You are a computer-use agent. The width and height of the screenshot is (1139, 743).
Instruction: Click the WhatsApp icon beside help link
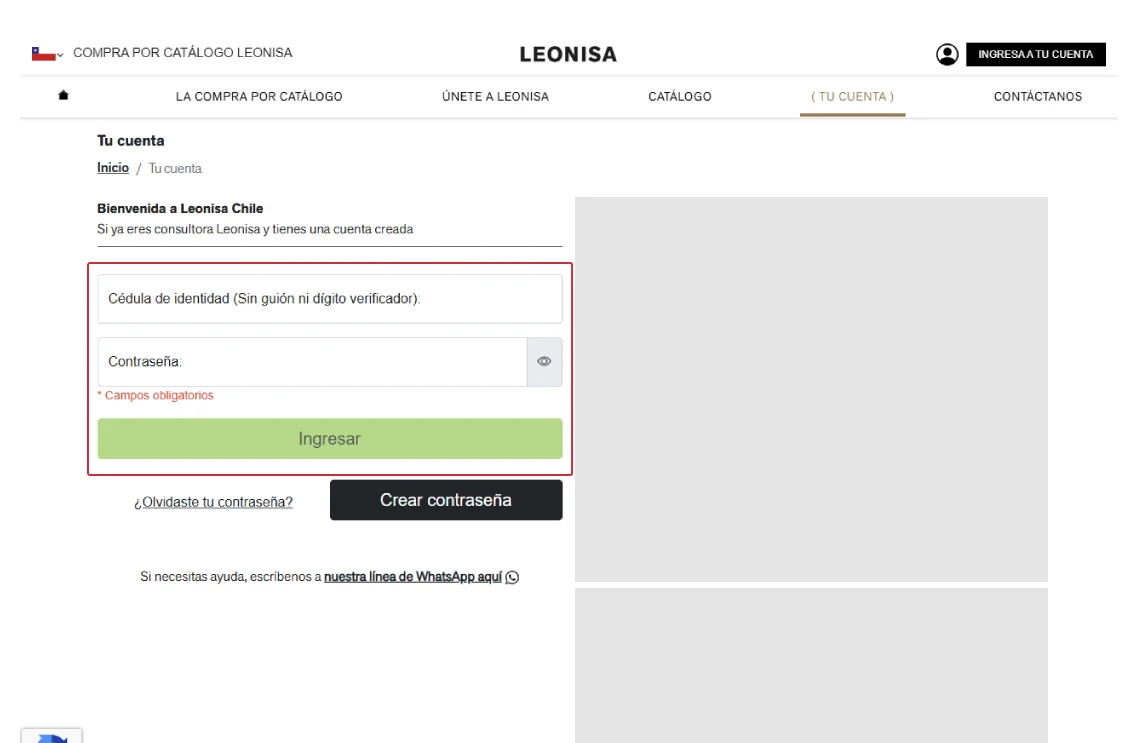coord(513,577)
